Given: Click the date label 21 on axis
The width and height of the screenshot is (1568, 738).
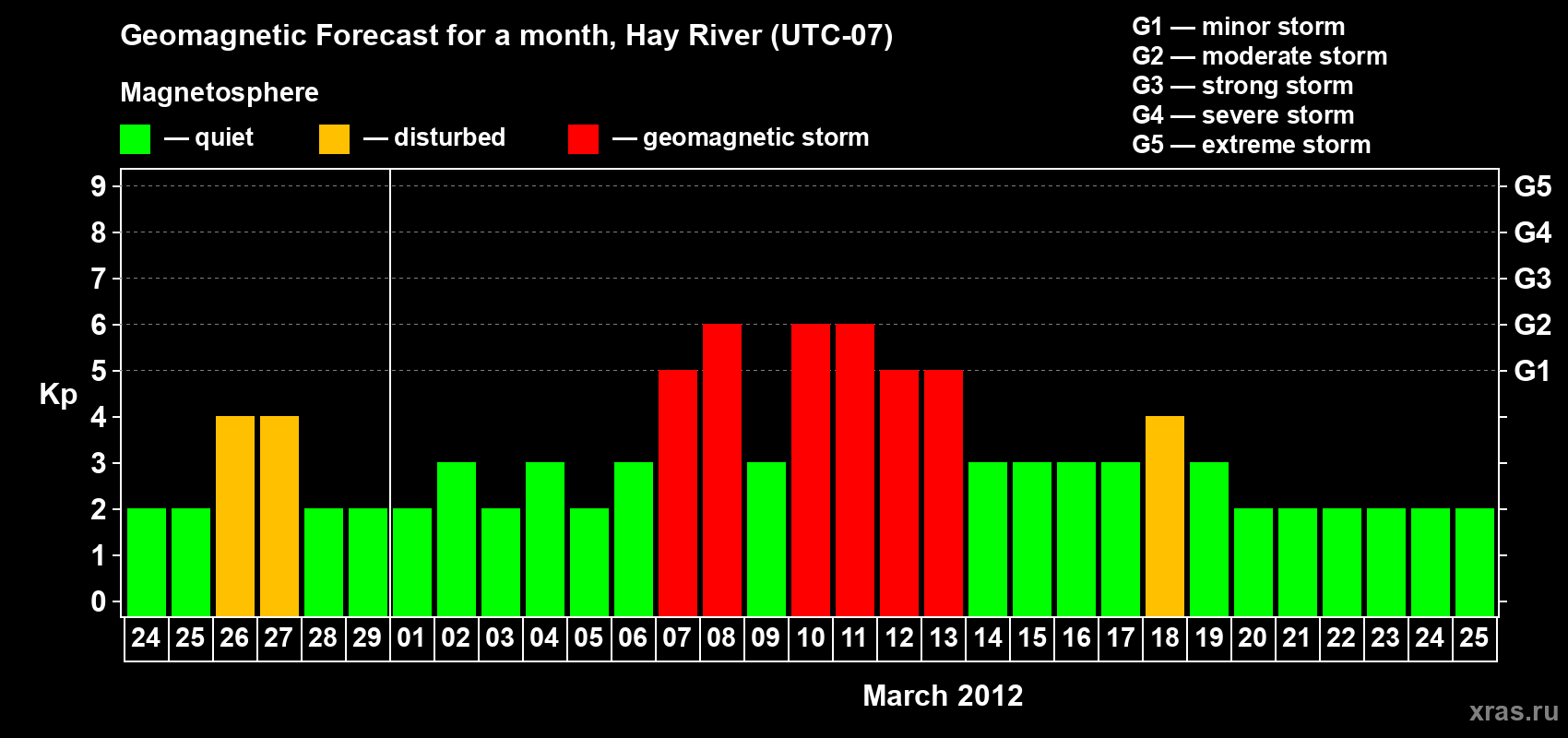Looking at the screenshot, I should (x=1297, y=637).
